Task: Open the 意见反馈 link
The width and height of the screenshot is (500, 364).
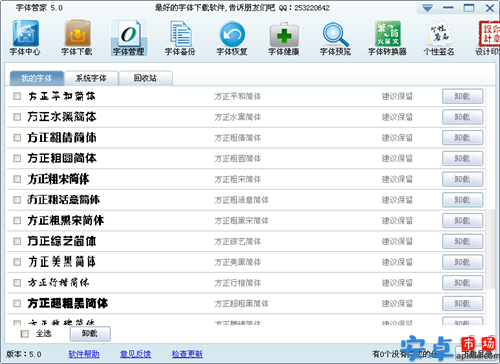Action: 135,354
